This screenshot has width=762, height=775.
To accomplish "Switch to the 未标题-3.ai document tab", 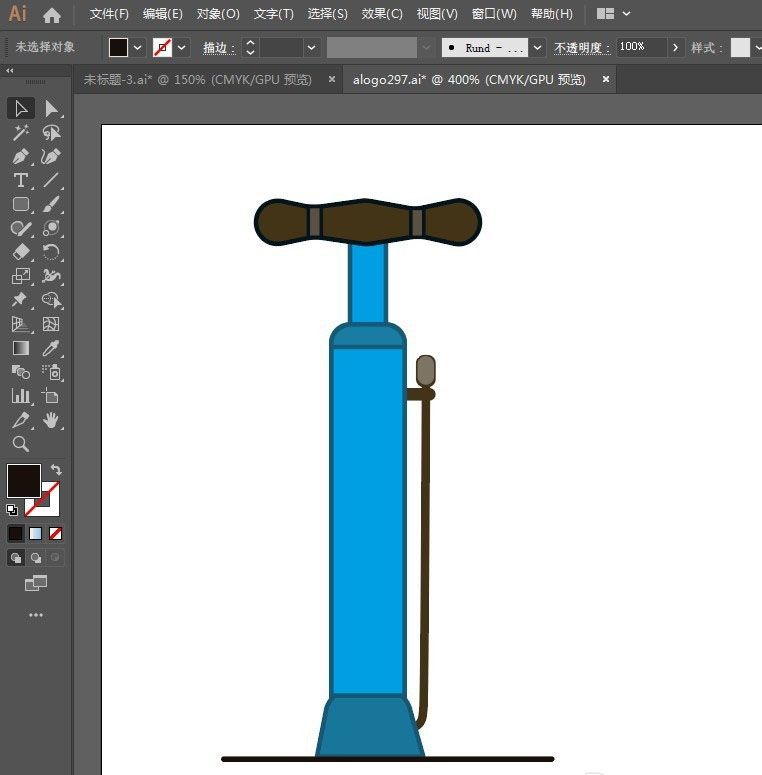I will [x=197, y=80].
